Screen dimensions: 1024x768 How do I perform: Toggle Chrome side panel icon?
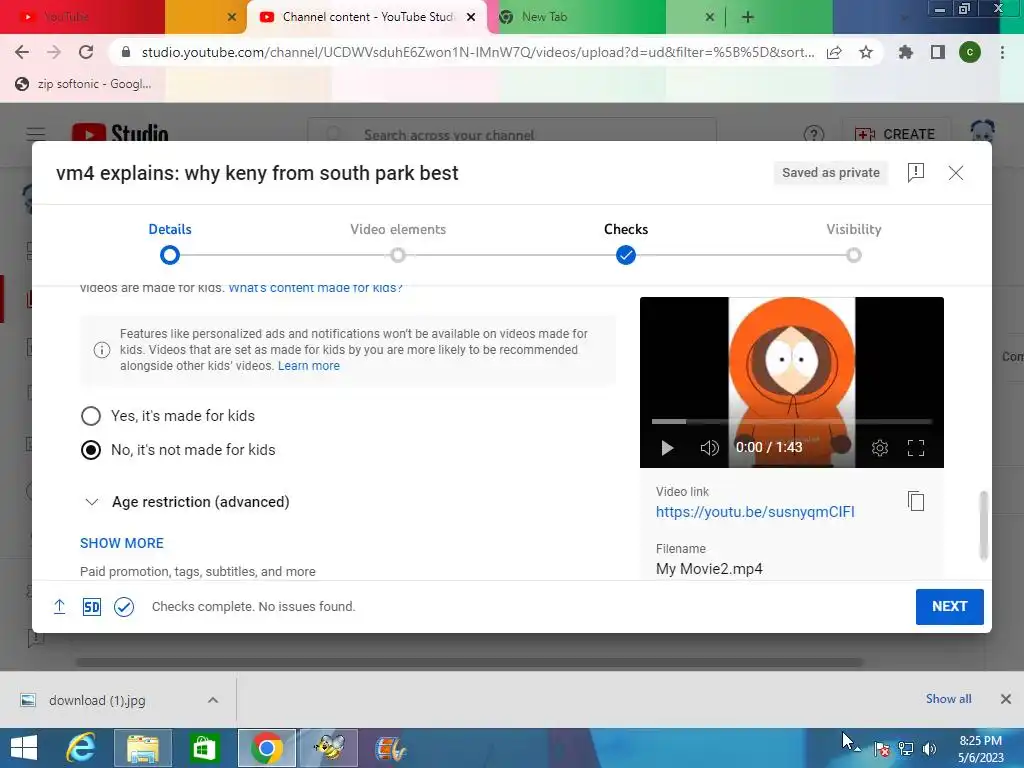(938, 52)
